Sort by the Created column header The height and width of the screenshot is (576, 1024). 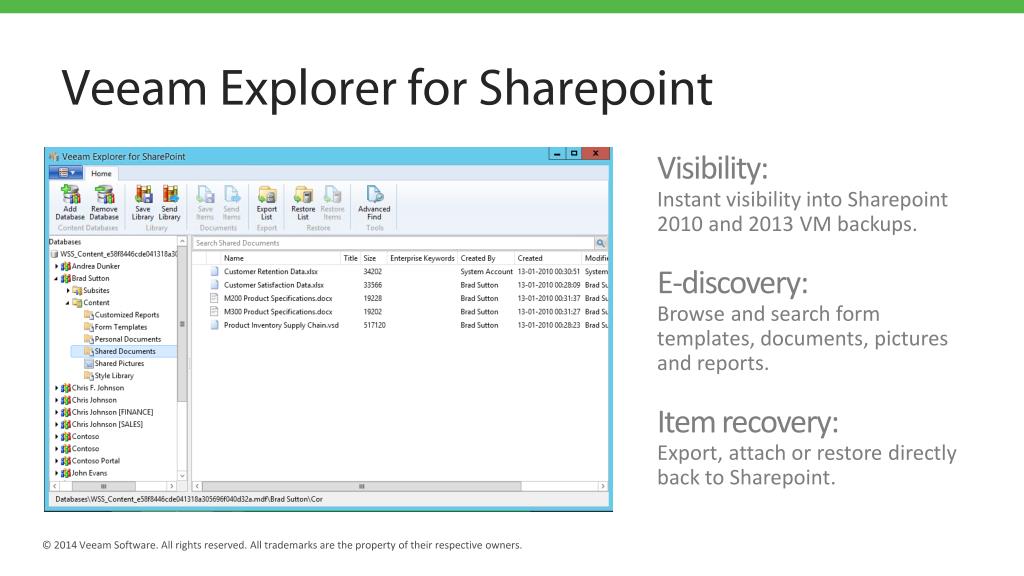click(548, 259)
